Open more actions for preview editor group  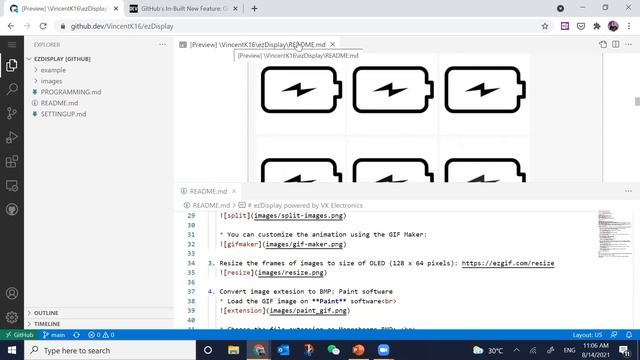[x=629, y=44]
